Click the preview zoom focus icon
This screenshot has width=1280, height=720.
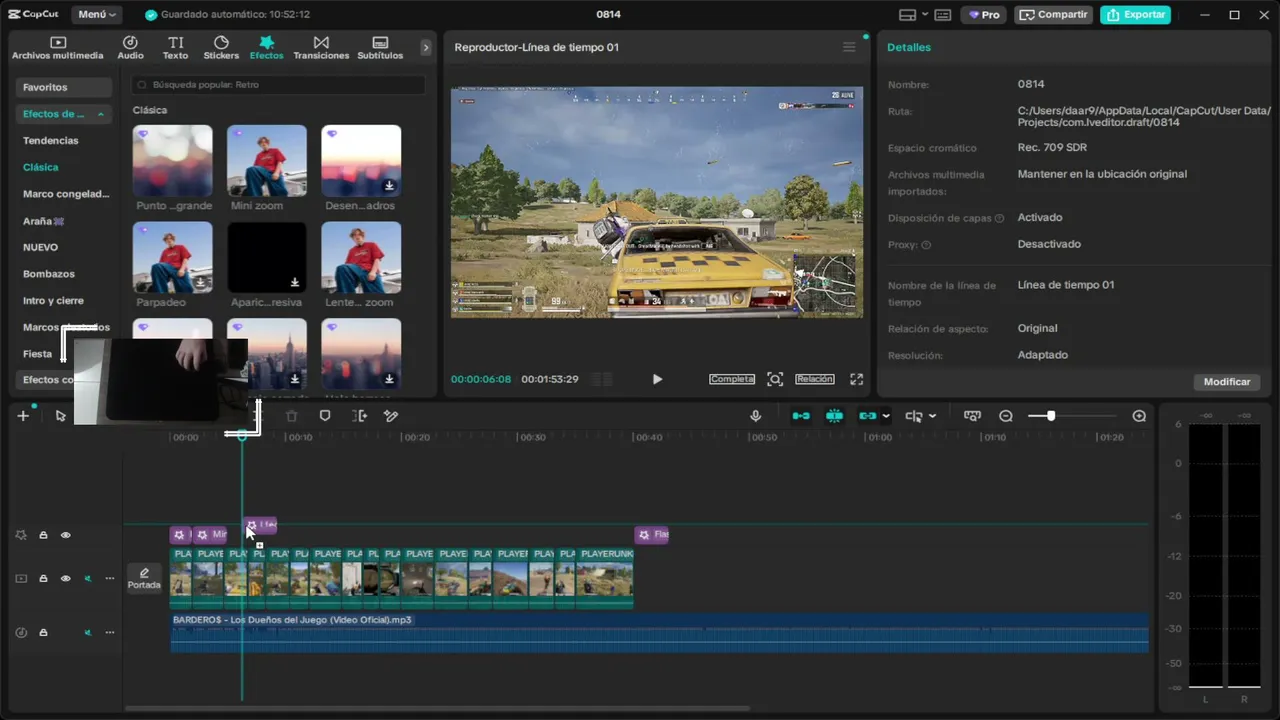(x=775, y=380)
